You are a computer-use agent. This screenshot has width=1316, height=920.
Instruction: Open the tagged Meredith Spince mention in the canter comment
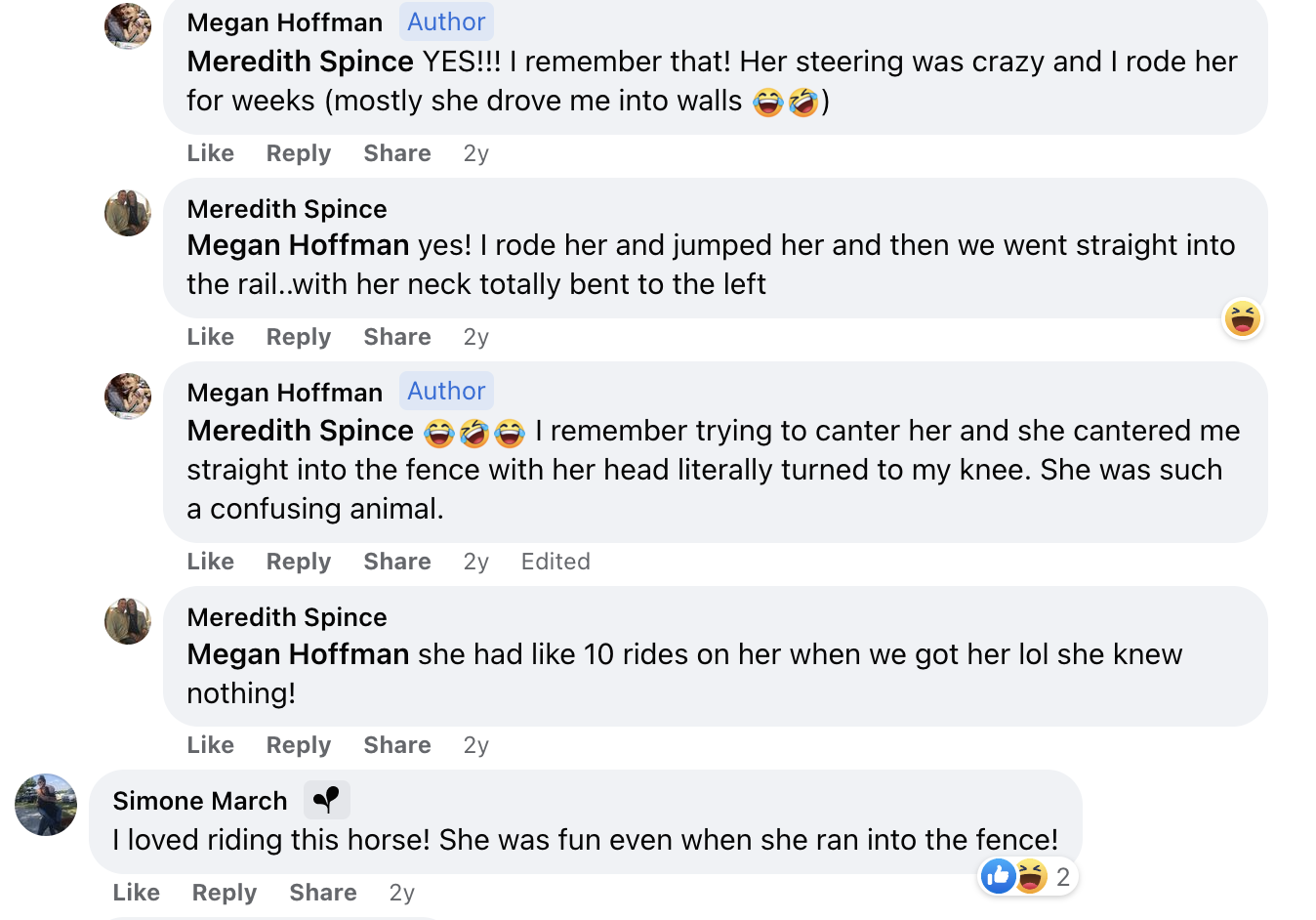(x=301, y=431)
